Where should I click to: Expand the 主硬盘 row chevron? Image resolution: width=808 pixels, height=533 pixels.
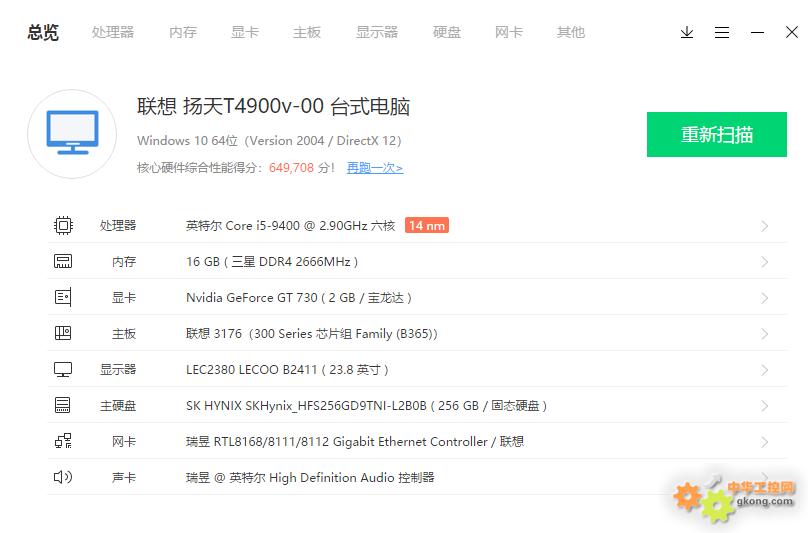click(x=765, y=406)
